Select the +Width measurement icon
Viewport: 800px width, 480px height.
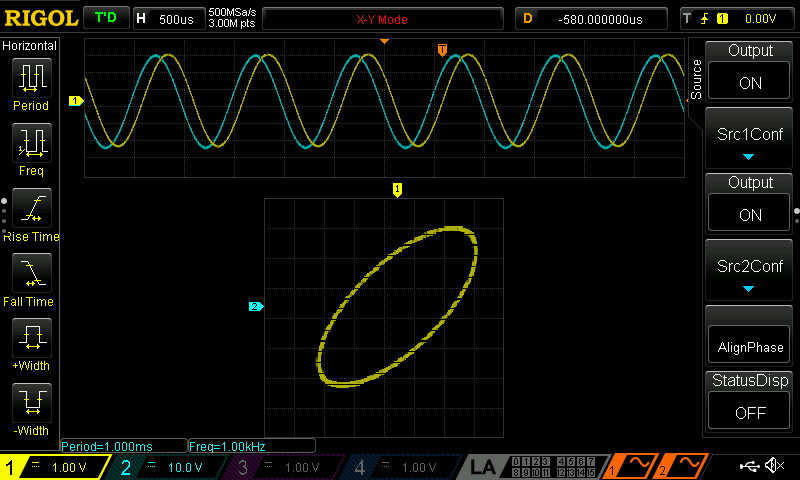point(31,340)
